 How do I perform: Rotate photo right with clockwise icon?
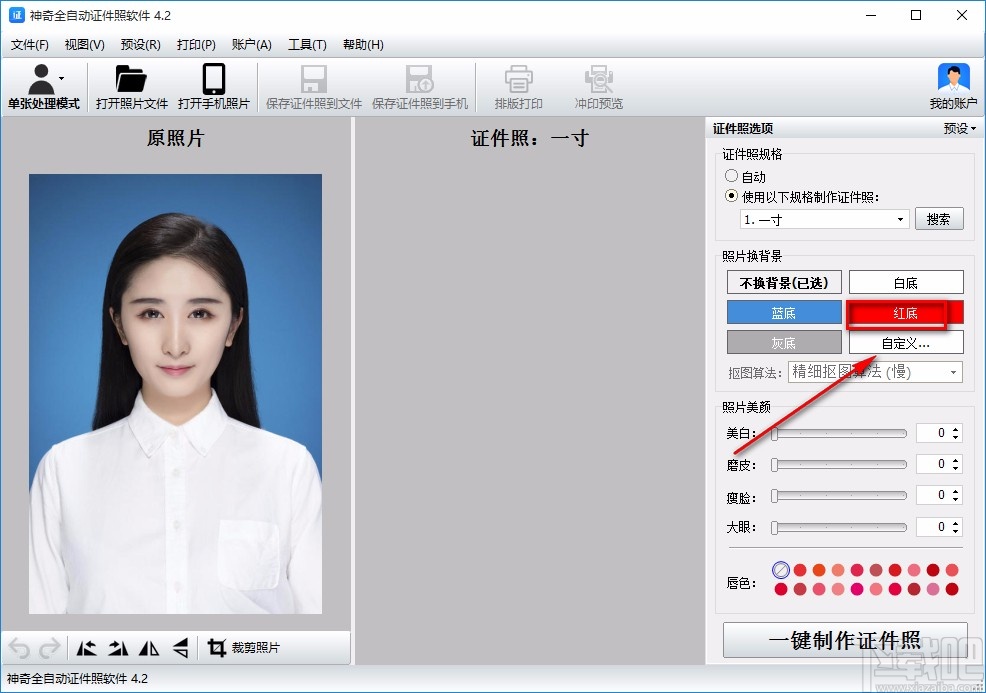[118, 648]
